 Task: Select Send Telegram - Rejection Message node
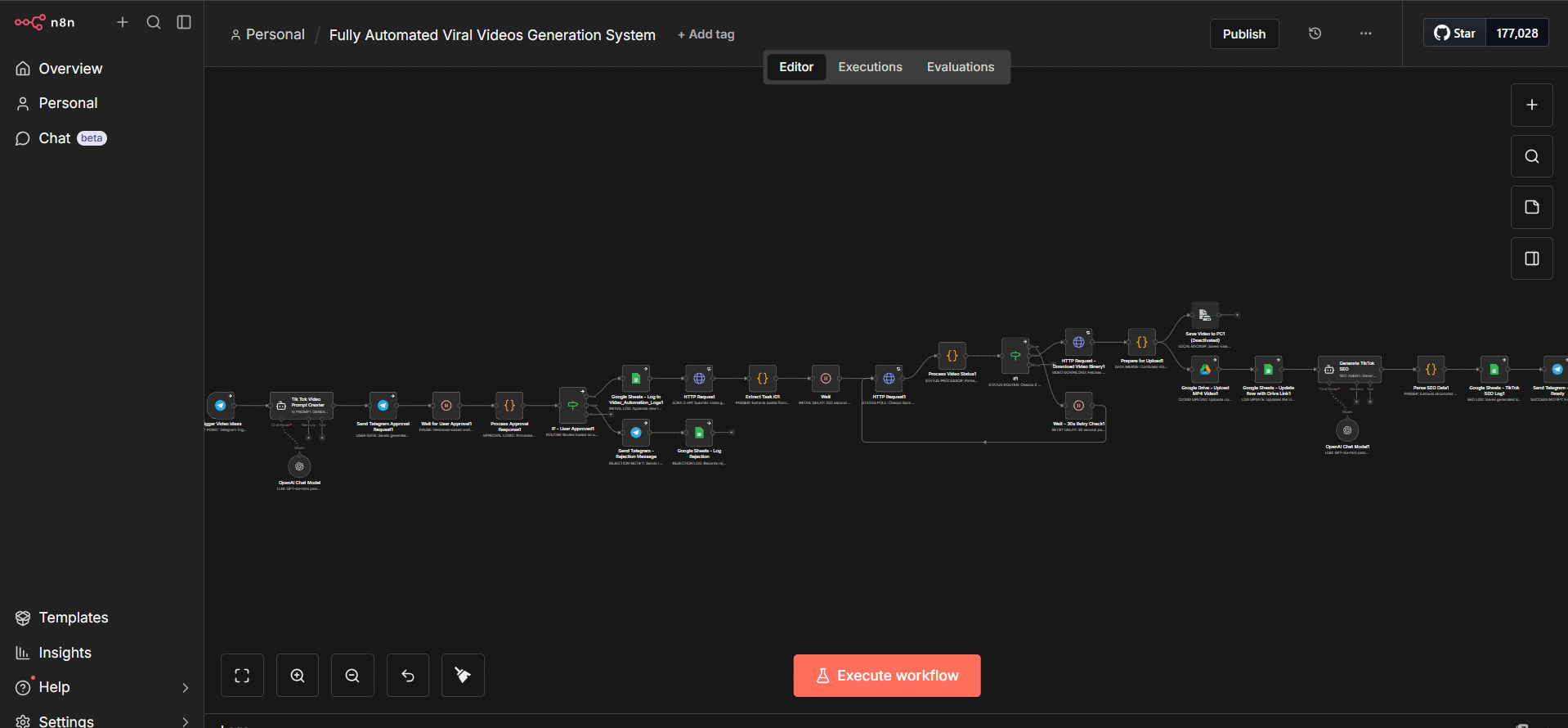click(636, 433)
